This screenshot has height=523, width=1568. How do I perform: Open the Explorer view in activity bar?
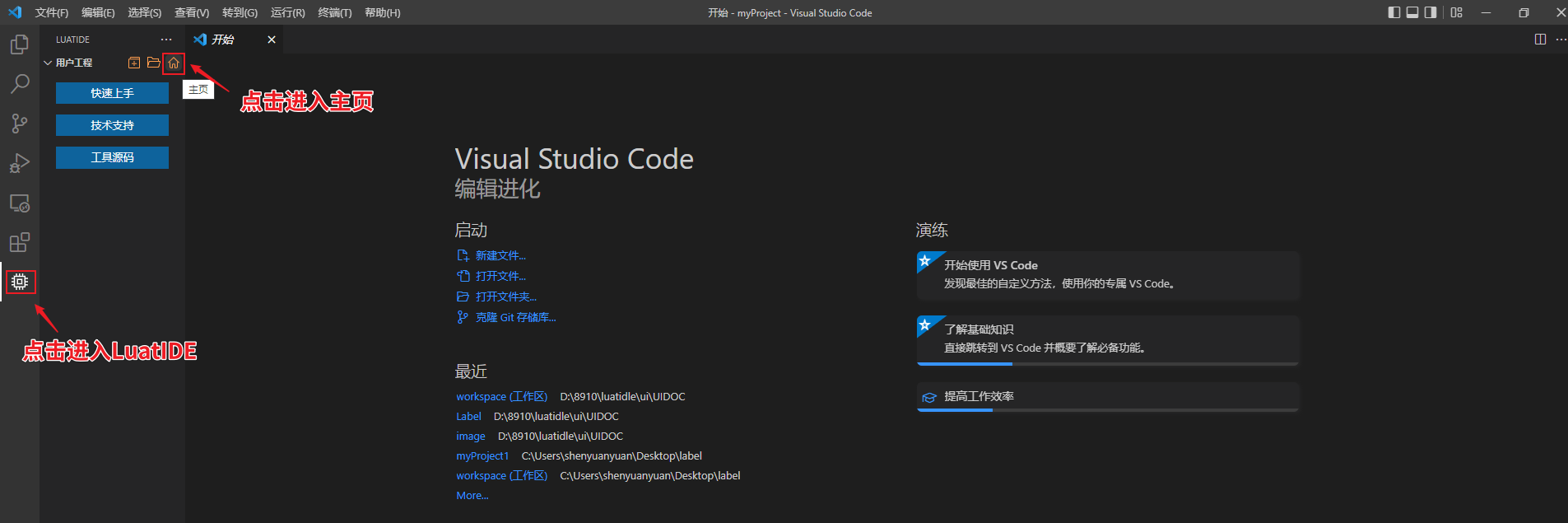(x=19, y=44)
